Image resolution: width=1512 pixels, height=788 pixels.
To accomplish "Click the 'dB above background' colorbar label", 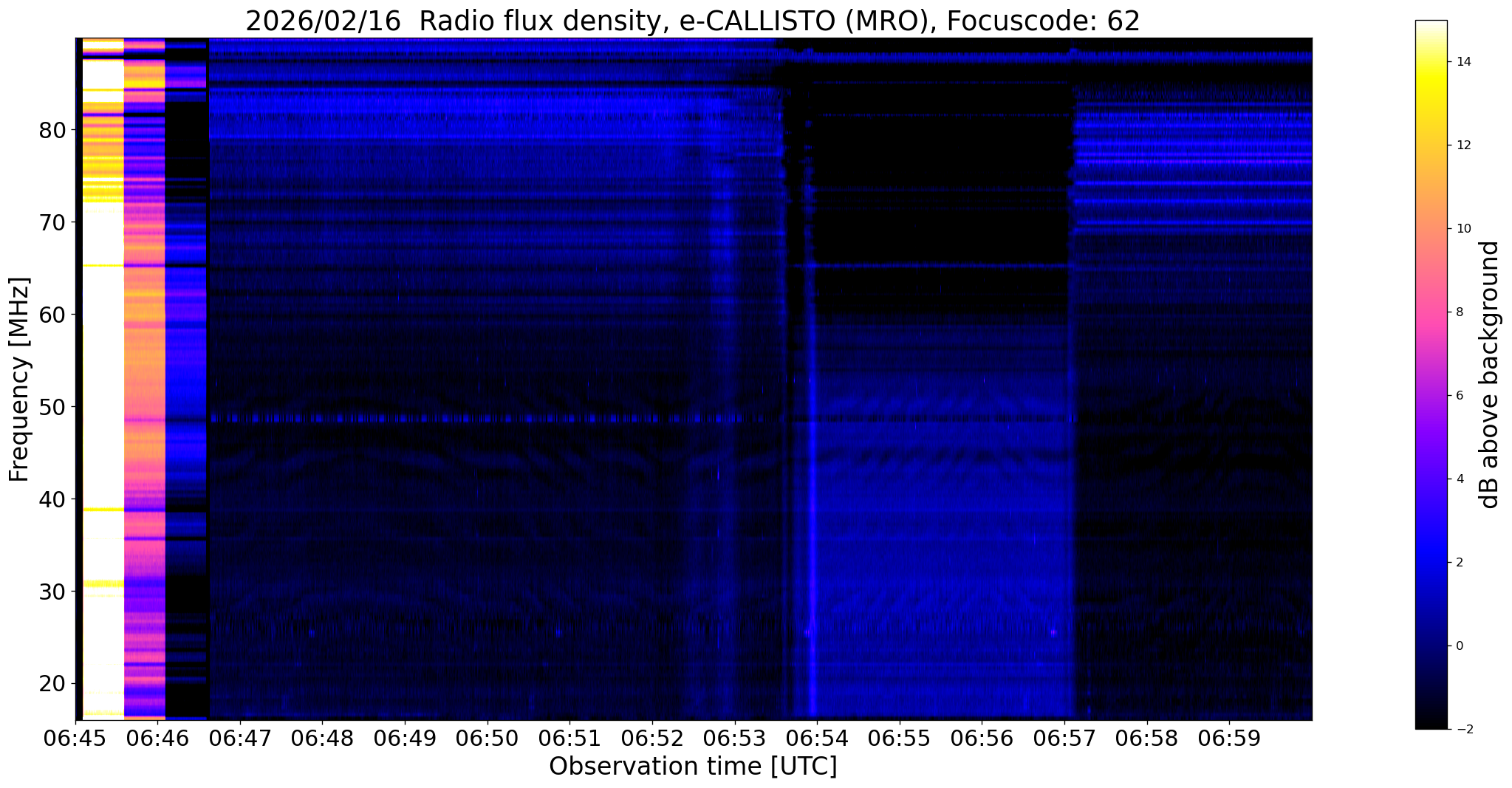I will (x=1490, y=374).
